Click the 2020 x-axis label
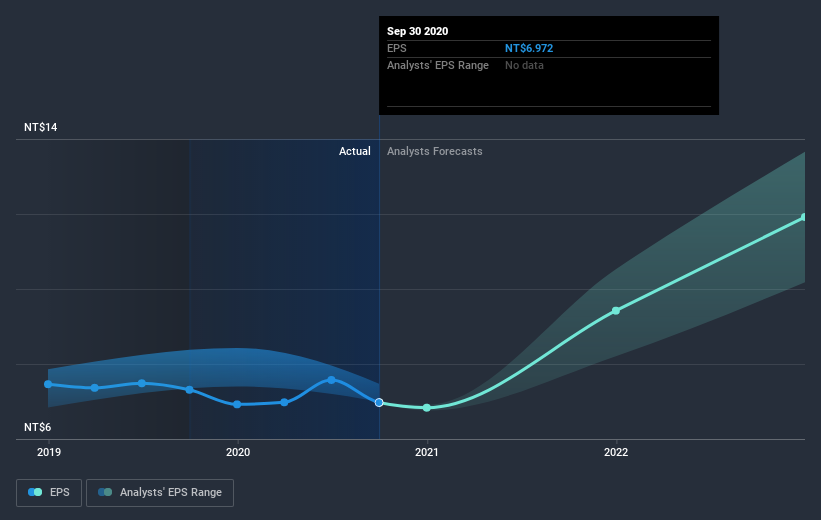 pos(238,452)
